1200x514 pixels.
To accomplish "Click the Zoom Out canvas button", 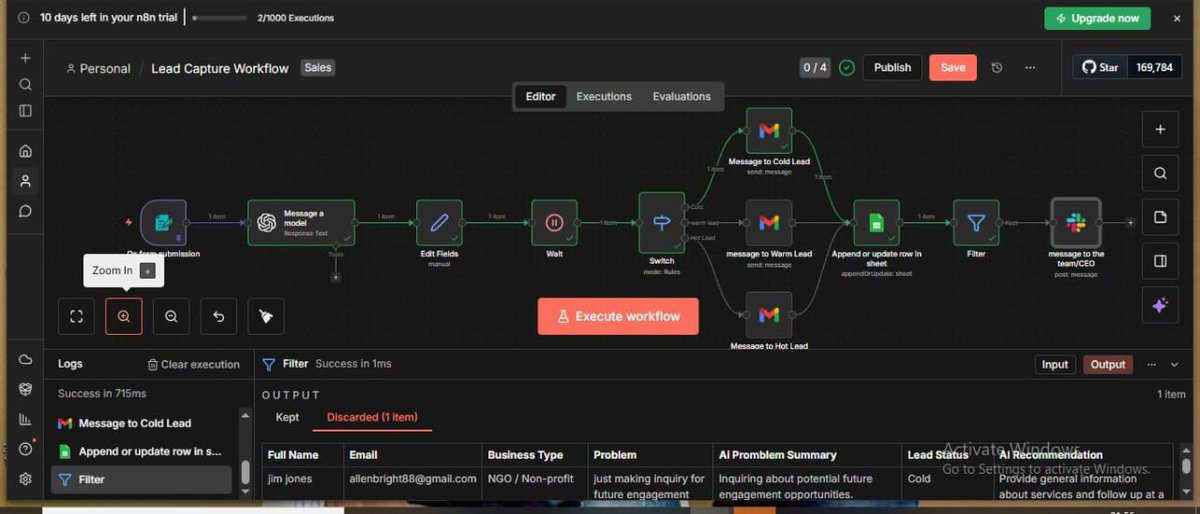I will click(x=171, y=316).
